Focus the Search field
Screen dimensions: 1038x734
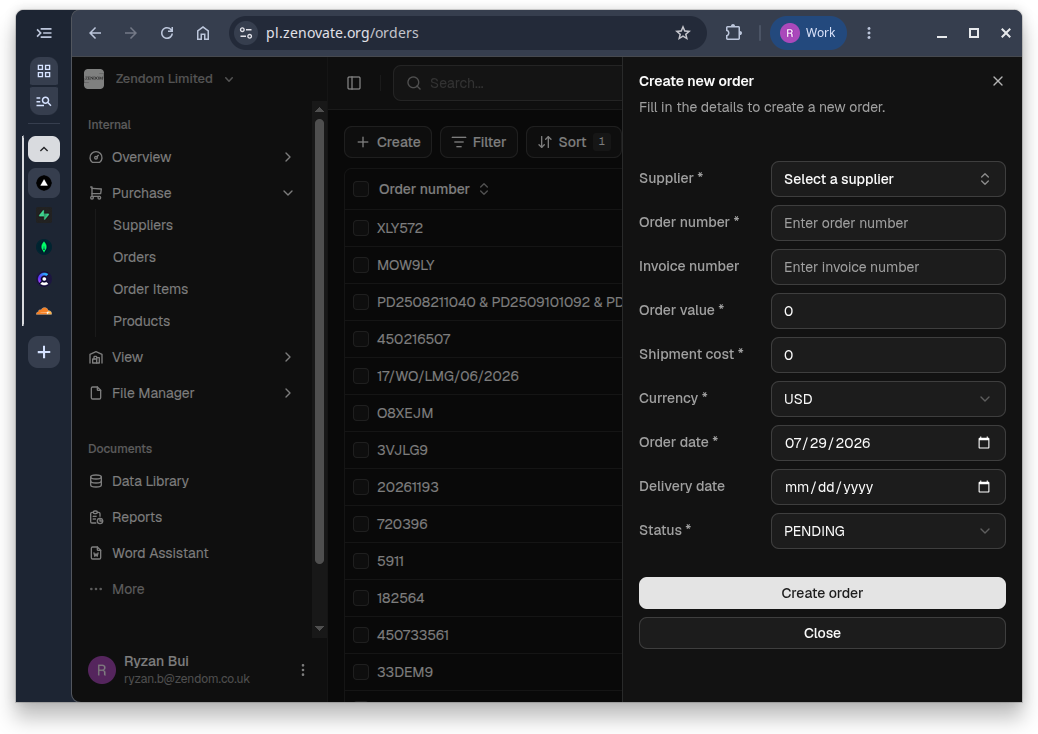pos(508,83)
